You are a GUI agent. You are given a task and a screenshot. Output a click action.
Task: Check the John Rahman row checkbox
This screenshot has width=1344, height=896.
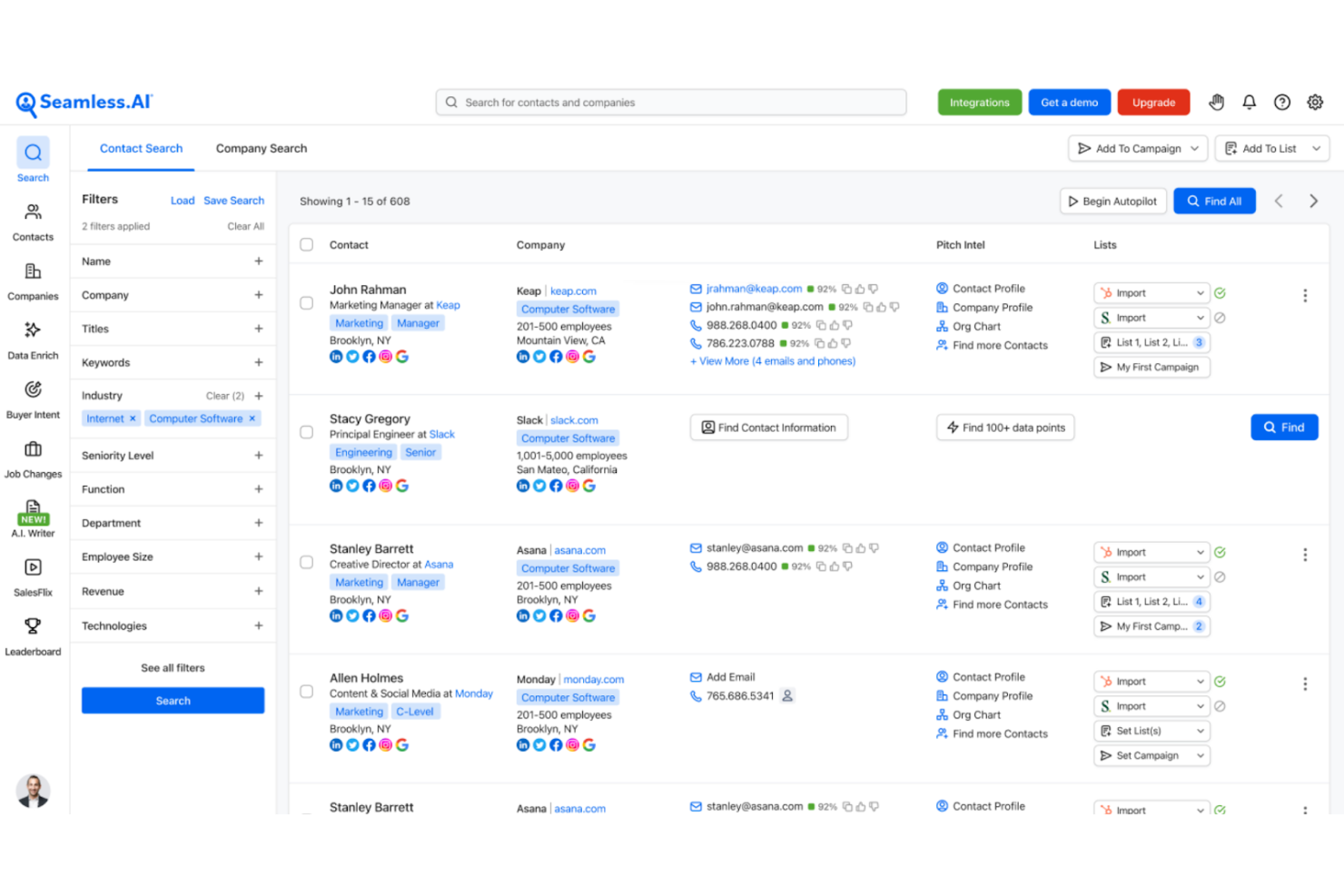pyautogui.click(x=307, y=303)
